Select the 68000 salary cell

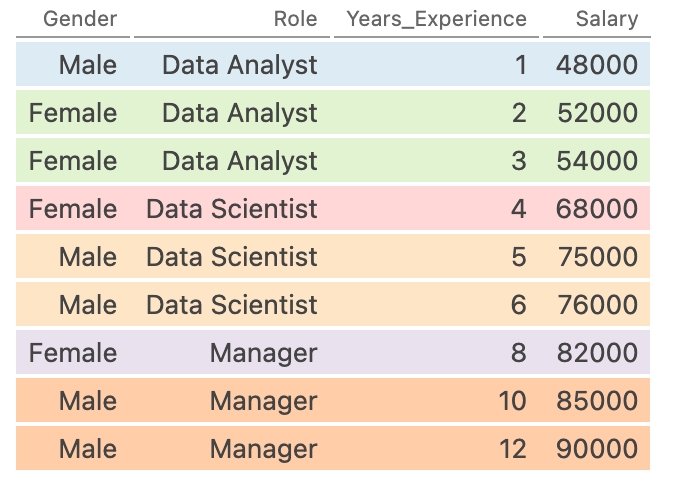coord(596,209)
